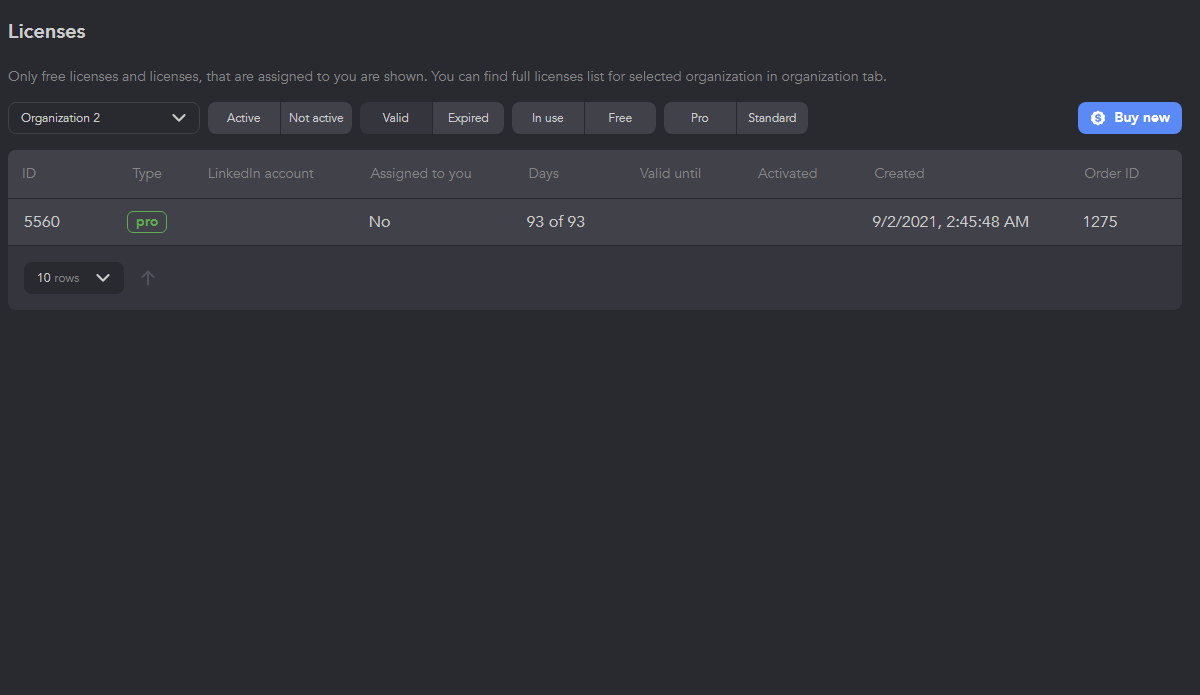Click the '93 of 93' days value
Screen dimensions: 1200x695
(556, 222)
